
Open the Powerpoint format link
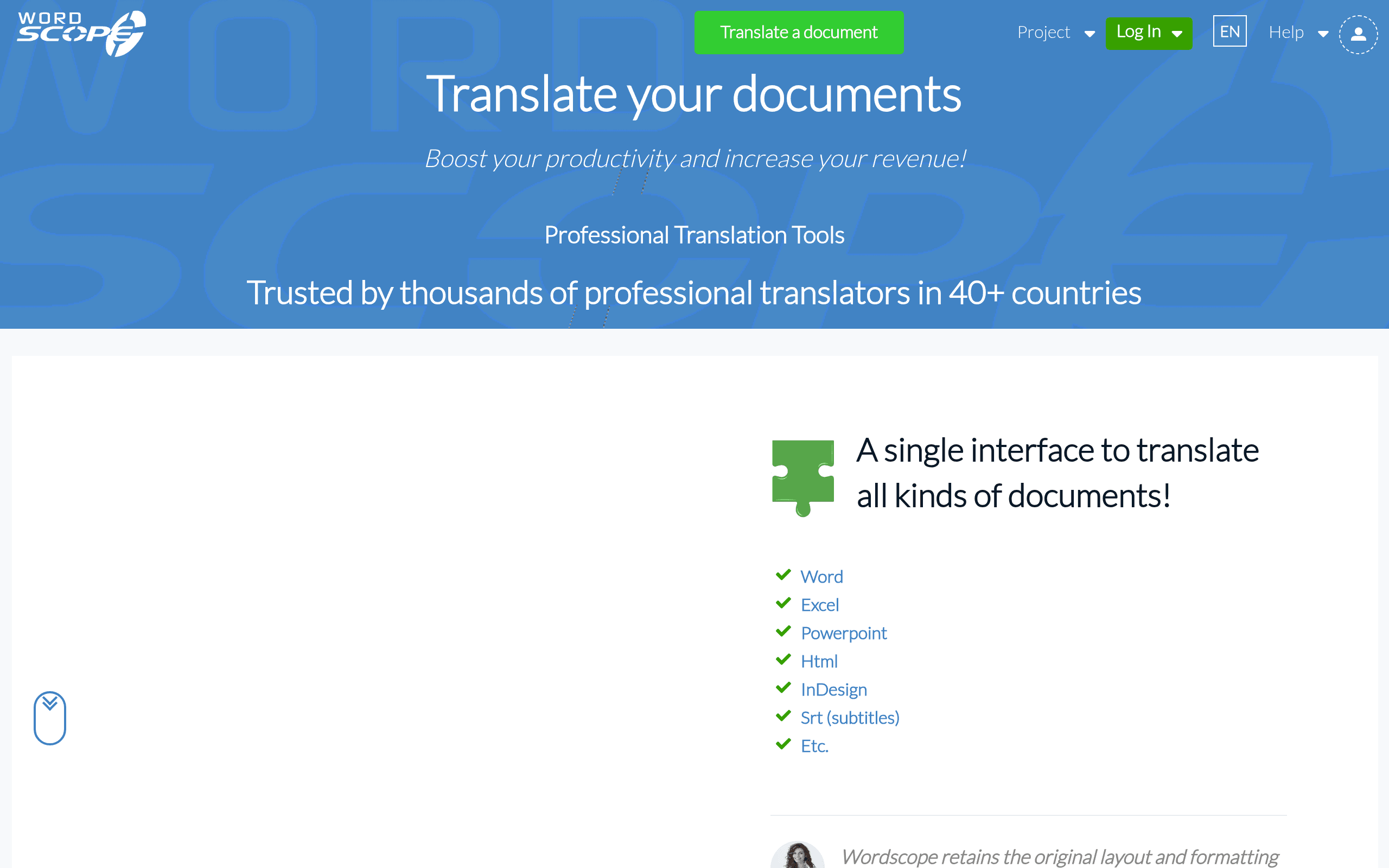(844, 633)
